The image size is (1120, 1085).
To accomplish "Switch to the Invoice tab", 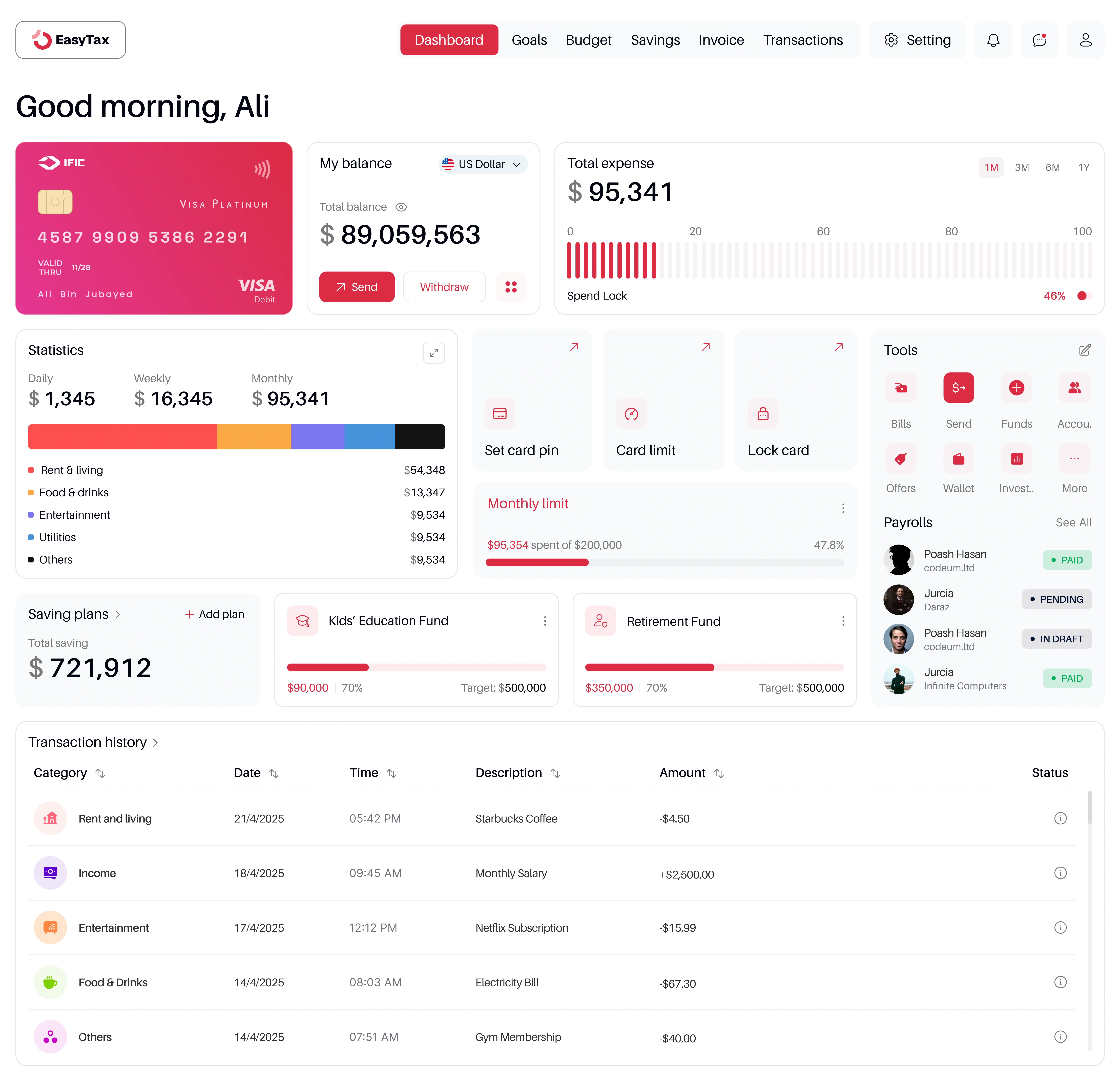I will click(721, 40).
